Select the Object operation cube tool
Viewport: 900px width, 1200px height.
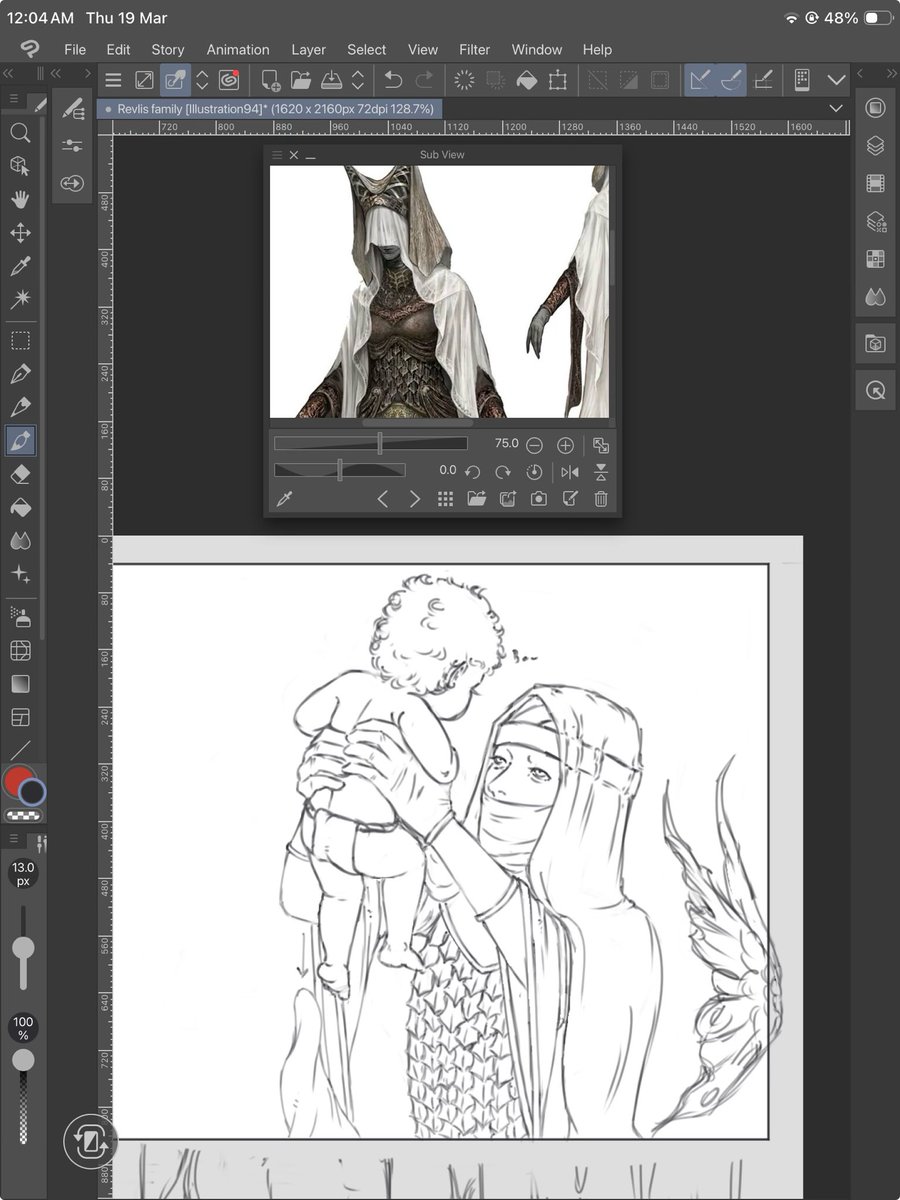click(x=19, y=166)
